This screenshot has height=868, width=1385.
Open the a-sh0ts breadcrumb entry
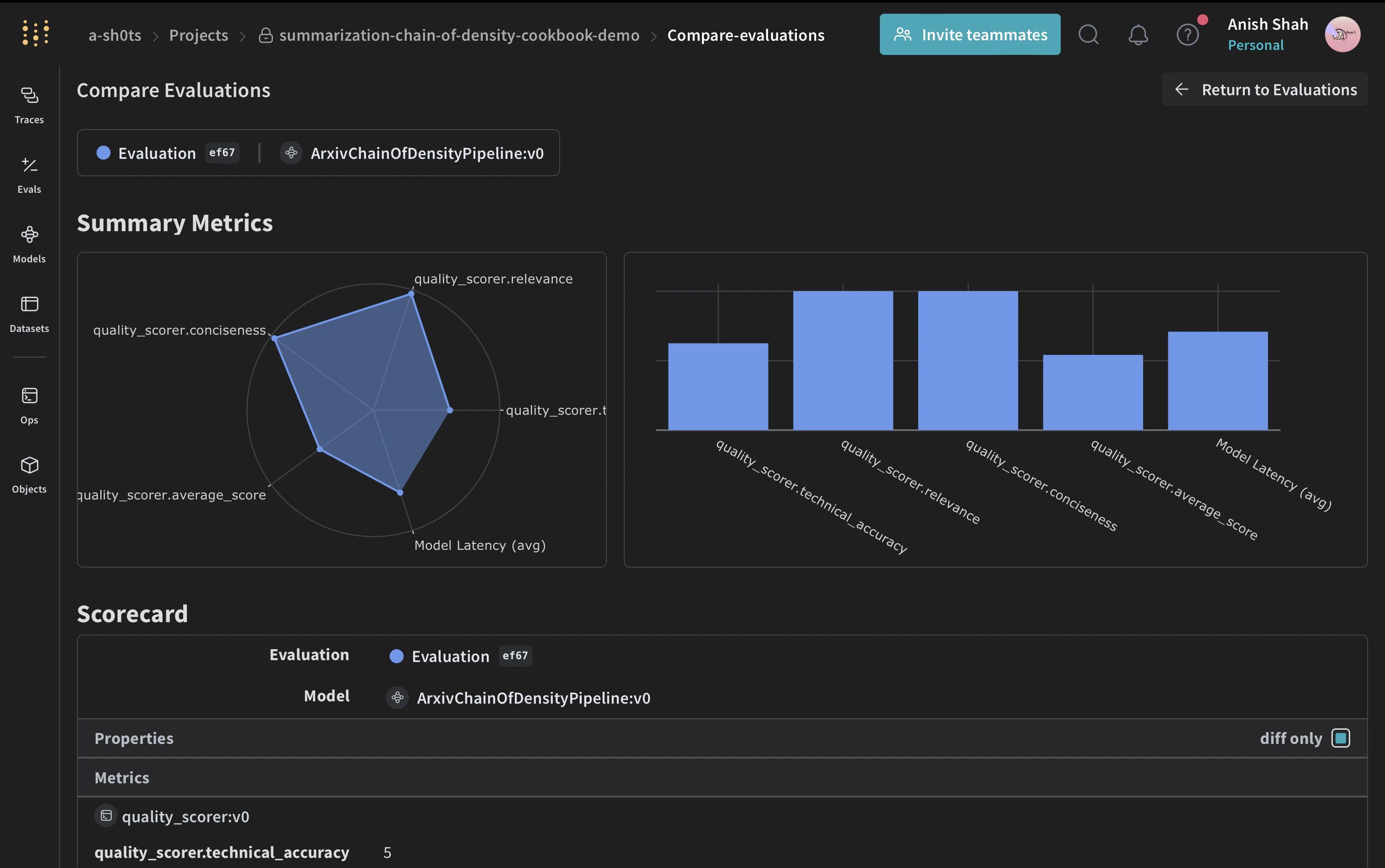click(x=114, y=34)
